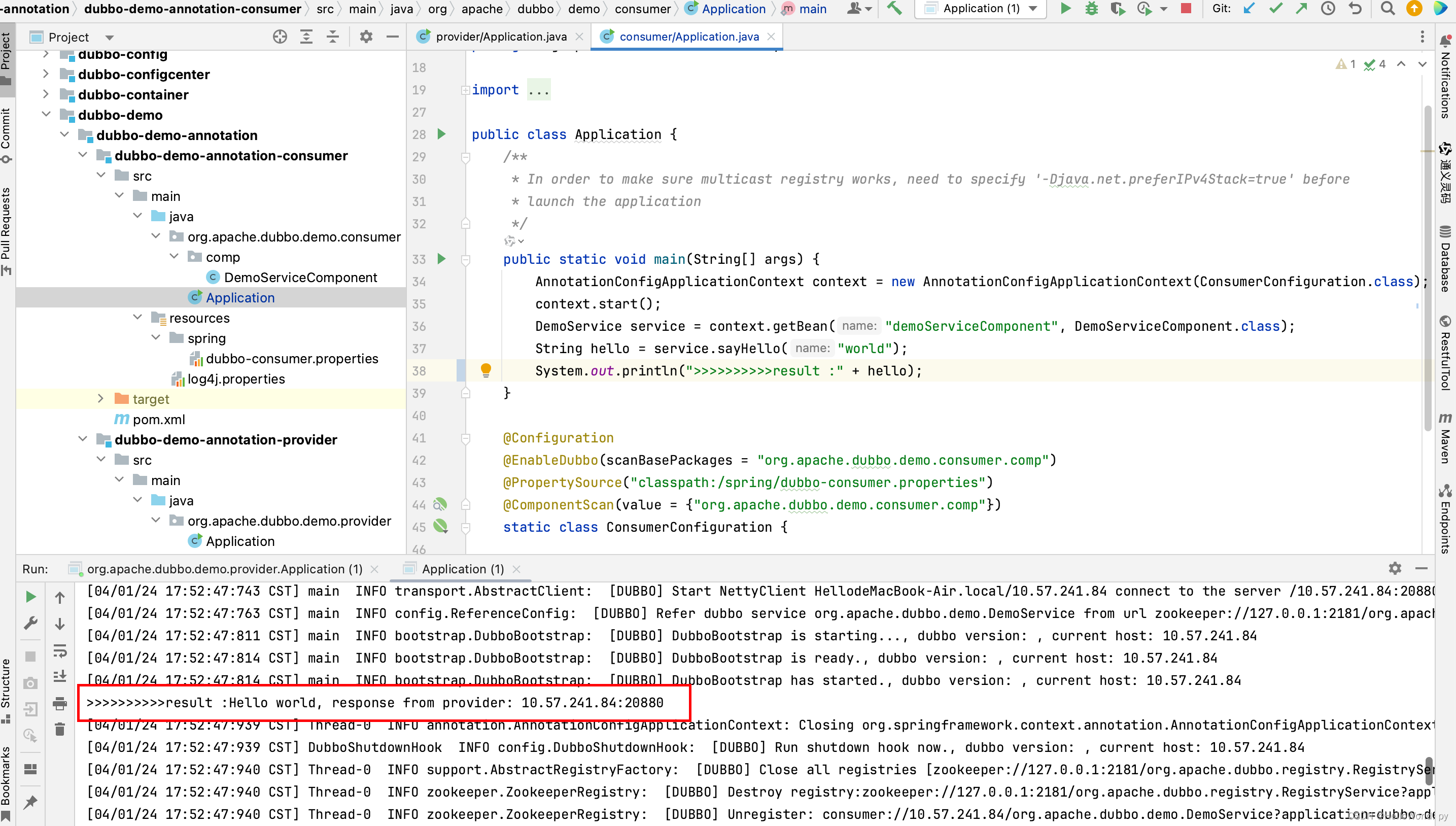Click the Debug bug icon in toolbar
The height and width of the screenshot is (826, 1456).
coord(1091,9)
